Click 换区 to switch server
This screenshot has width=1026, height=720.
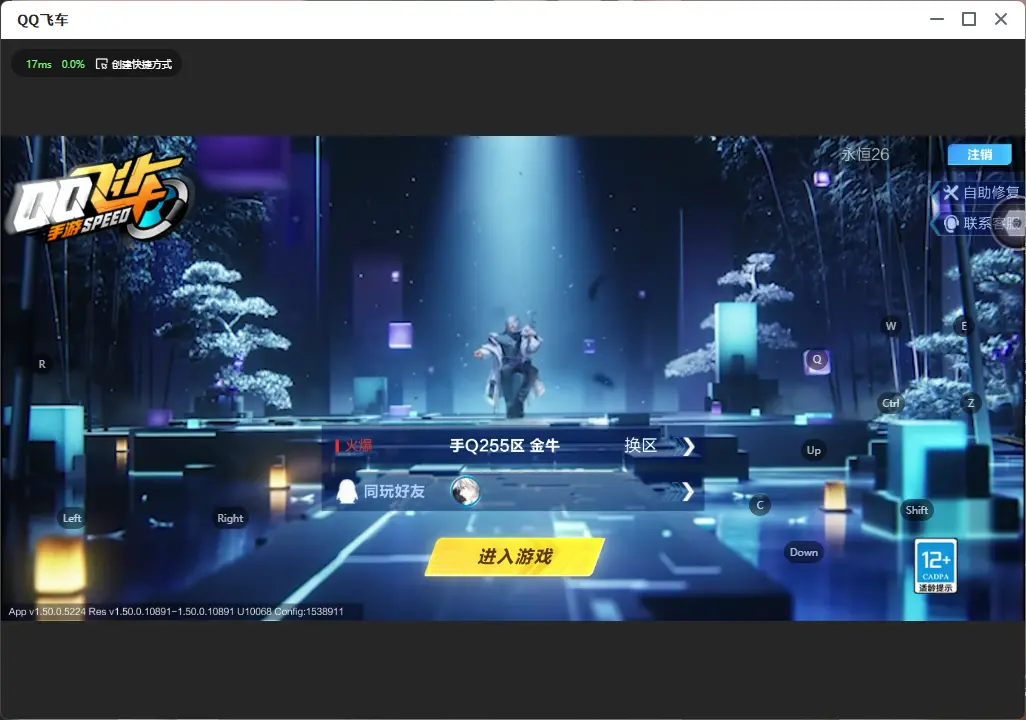(x=659, y=446)
